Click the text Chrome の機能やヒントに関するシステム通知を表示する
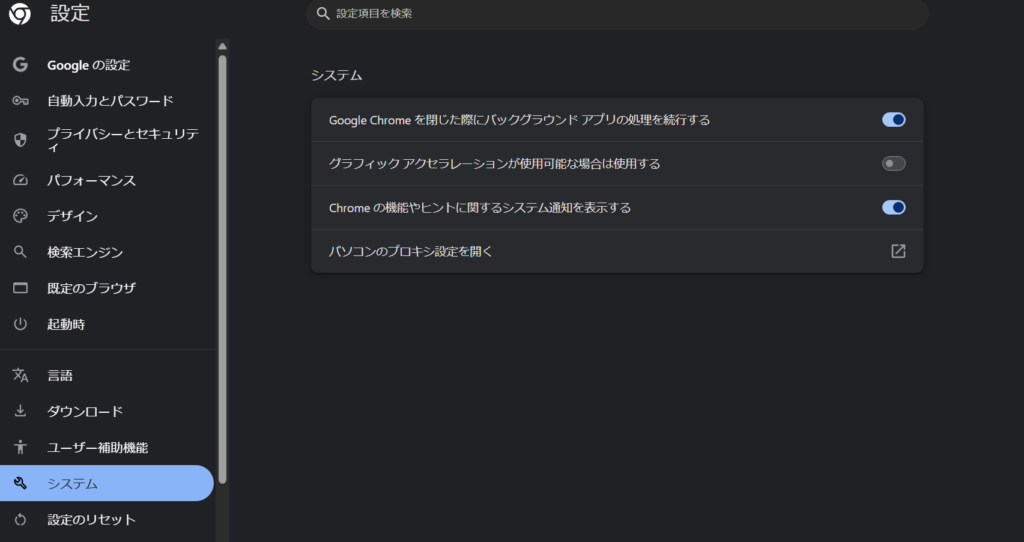Viewport: 1024px width, 542px height. [480, 208]
